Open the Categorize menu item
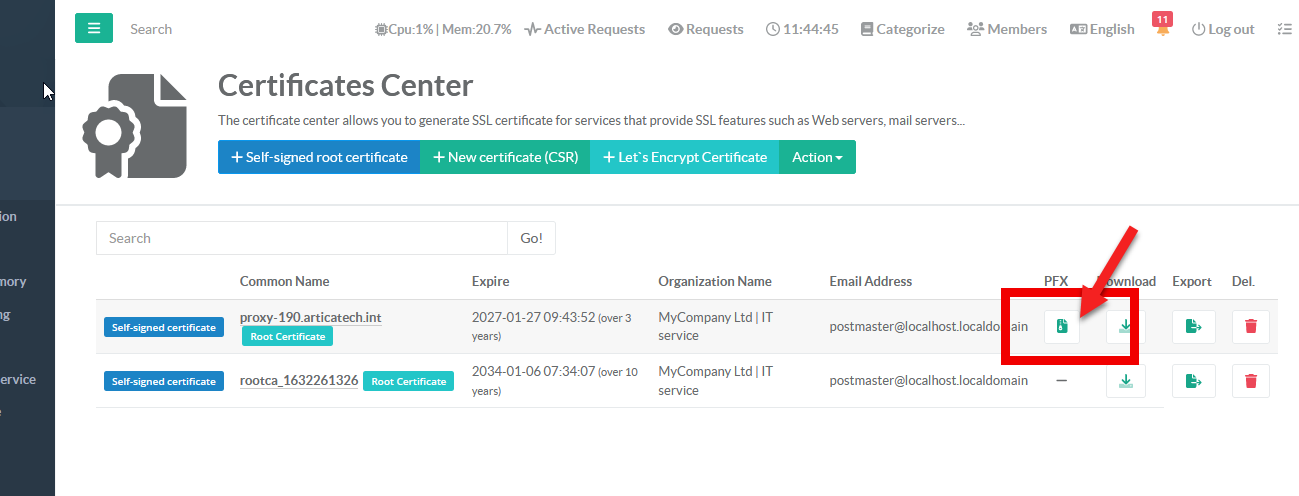This screenshot has height=496, width=1299. [x=902, y=29]
